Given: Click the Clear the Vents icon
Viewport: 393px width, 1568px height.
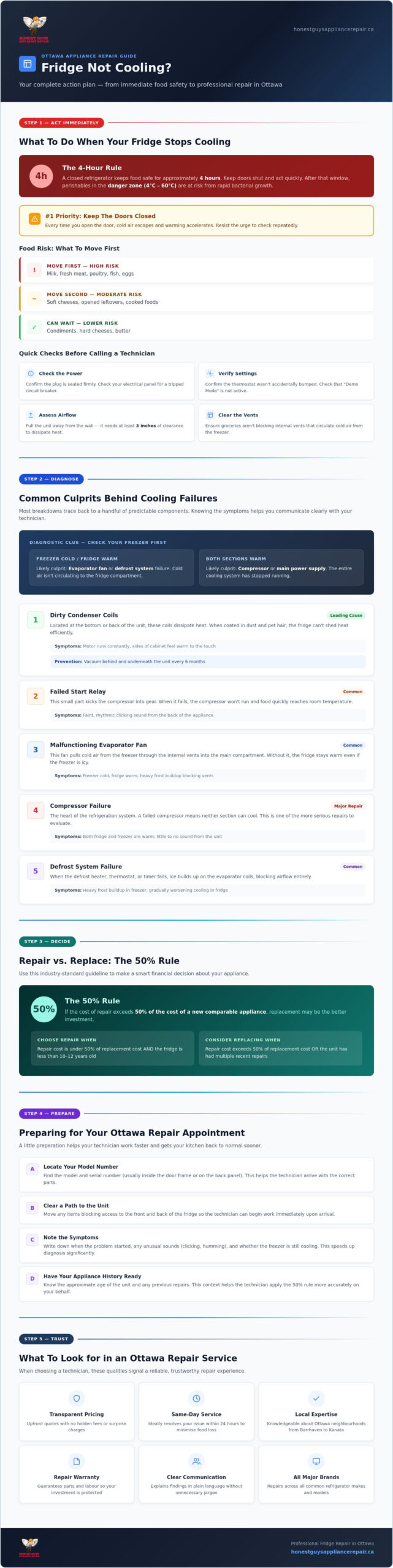Looking at the screenshot, I should pos(210,415).
